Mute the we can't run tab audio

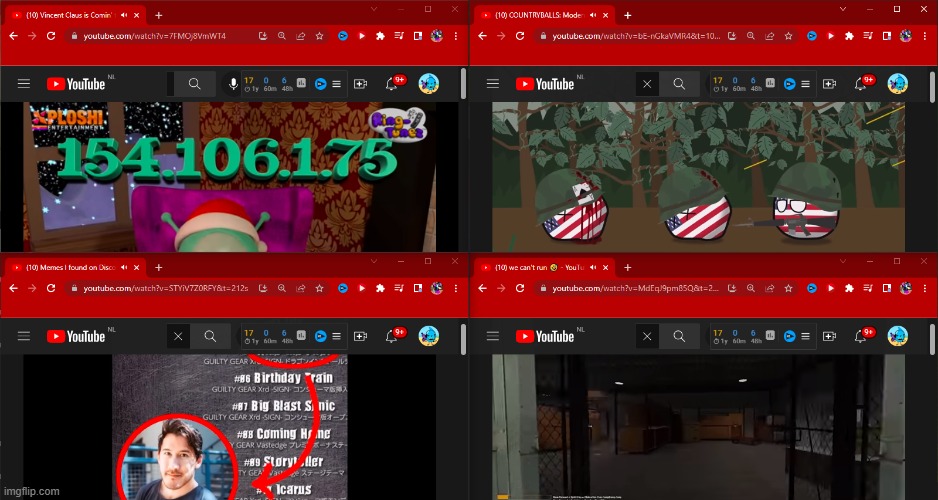pos(593,267)
